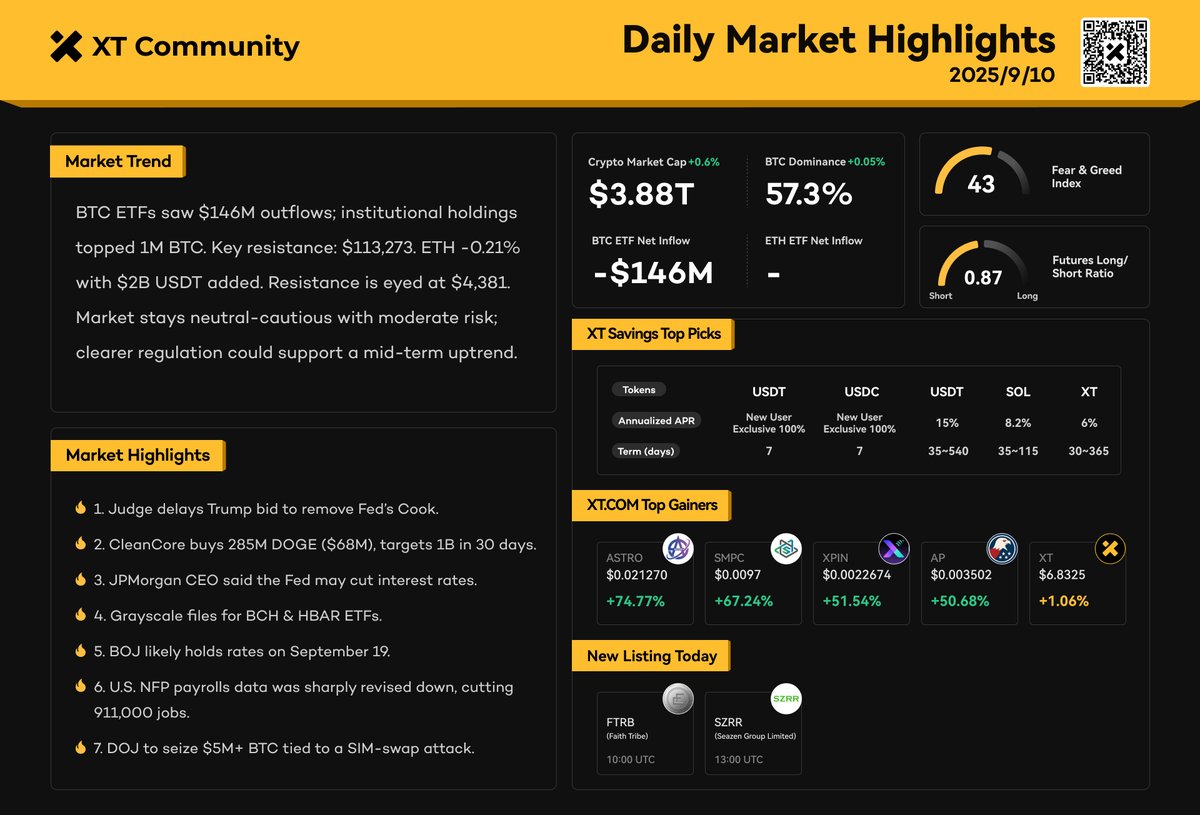
Task: Click the flame icon beside the BOJ rates highlight
Action: [80, 651]
